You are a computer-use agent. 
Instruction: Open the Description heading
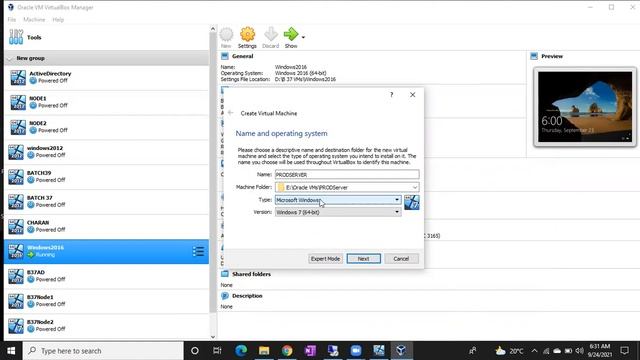coord(247,296)
